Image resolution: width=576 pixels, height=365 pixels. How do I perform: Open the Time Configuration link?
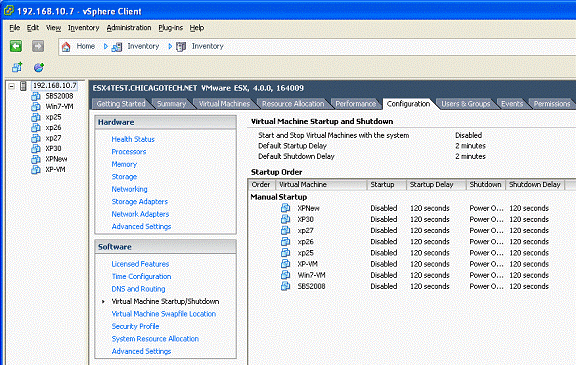point(141,277)
